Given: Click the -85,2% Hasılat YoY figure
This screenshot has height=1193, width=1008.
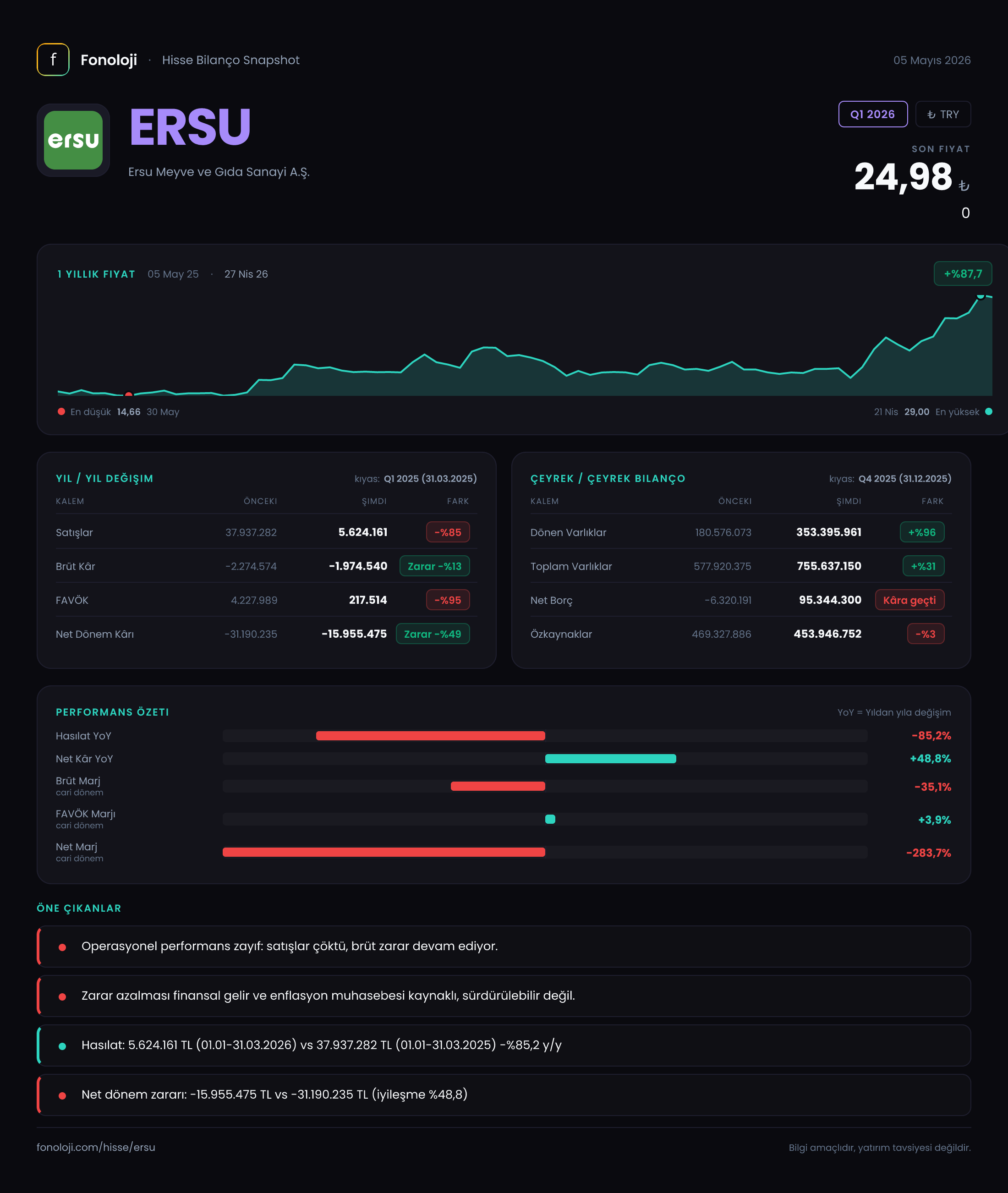Looking at the screenshot, I should tap(931, 736).
